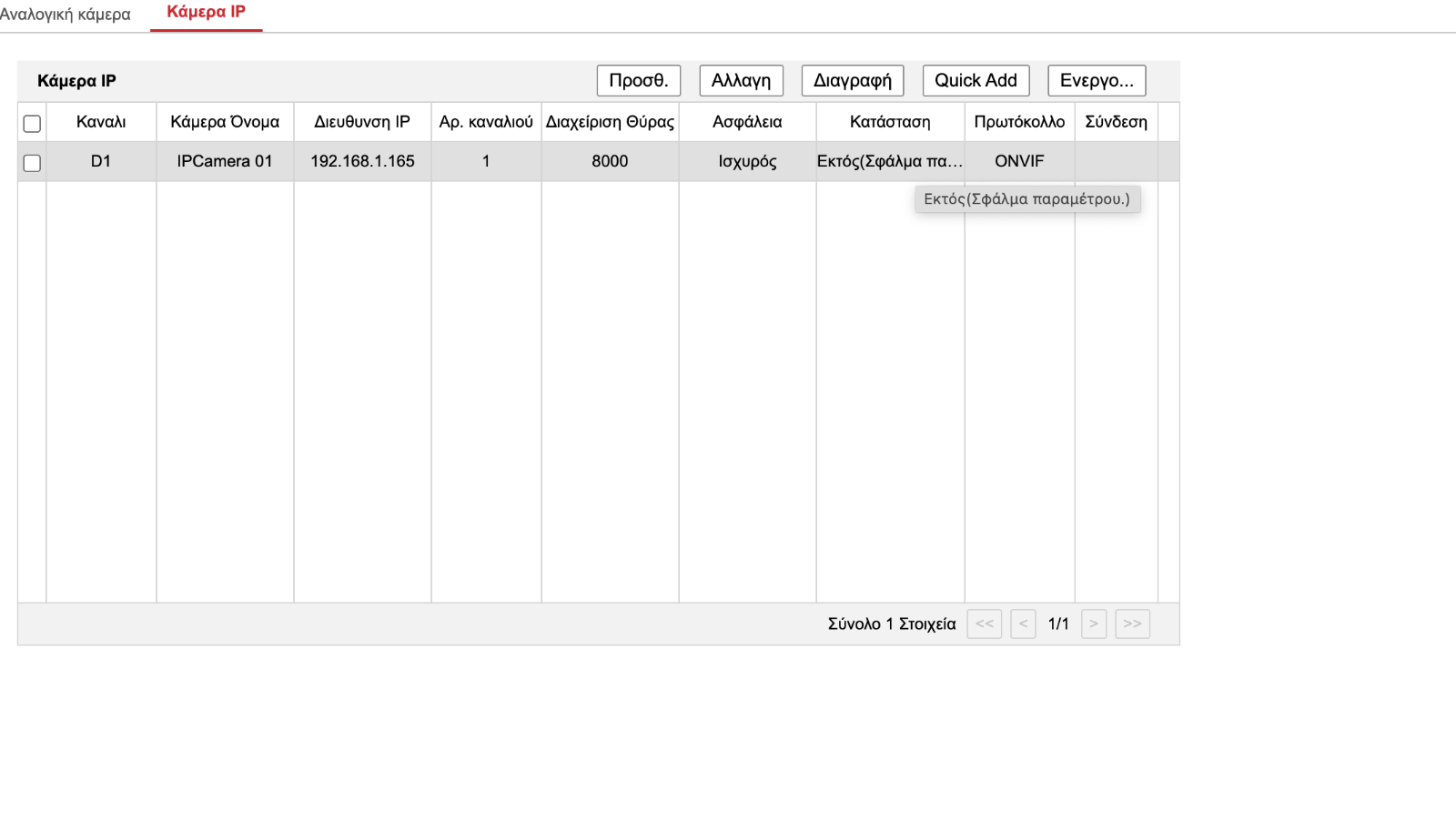The height and width of the screenshot is (822, 1456).
Task: Switch to the Αναλογική κάμερα tab
Action: coord(65,15)
